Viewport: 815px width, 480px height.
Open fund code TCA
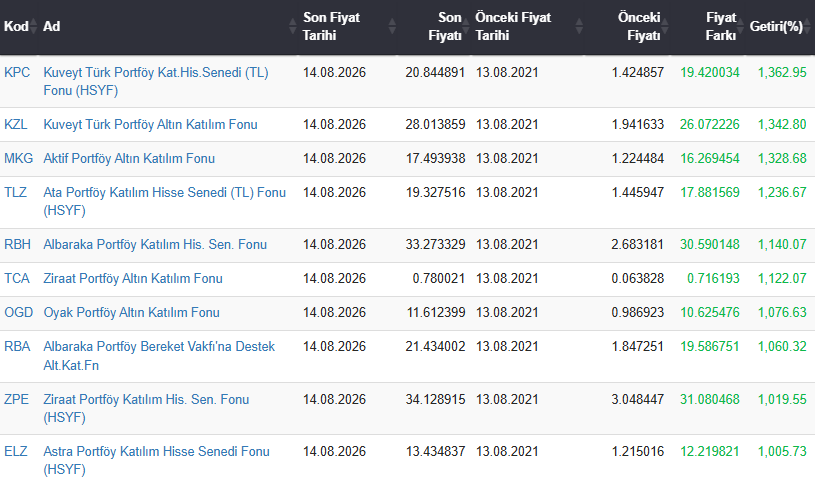(17, 278)
